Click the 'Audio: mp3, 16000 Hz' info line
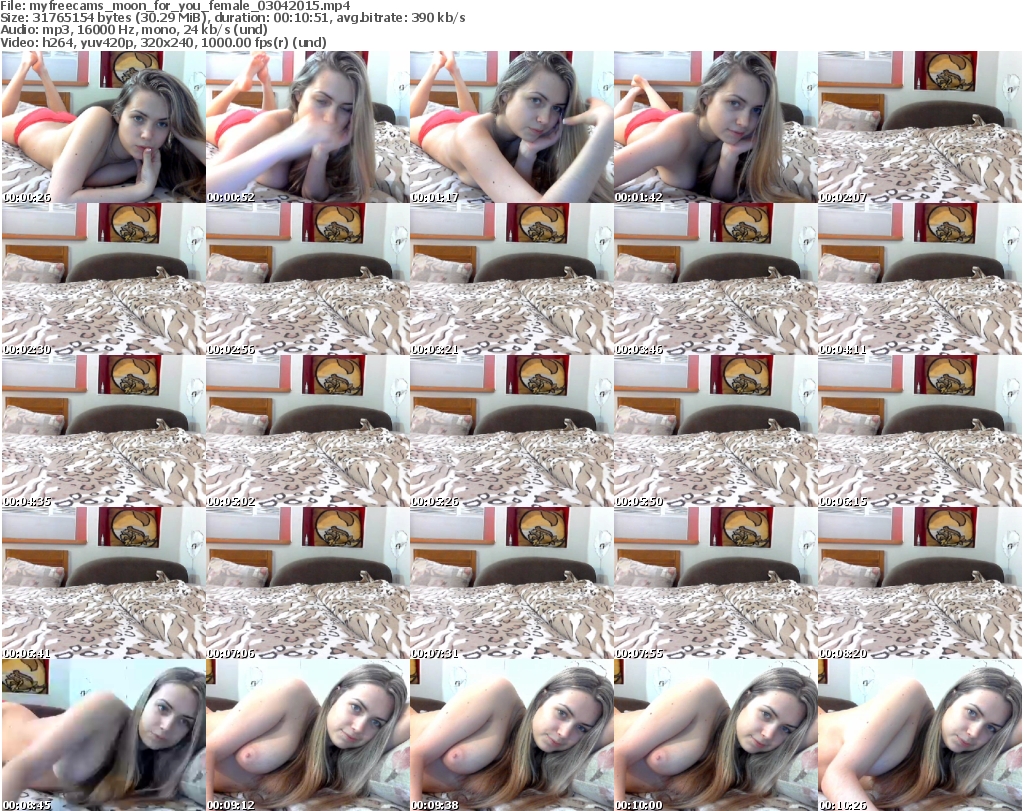Viewport: 1024px width, 811px height. point(134,30)
